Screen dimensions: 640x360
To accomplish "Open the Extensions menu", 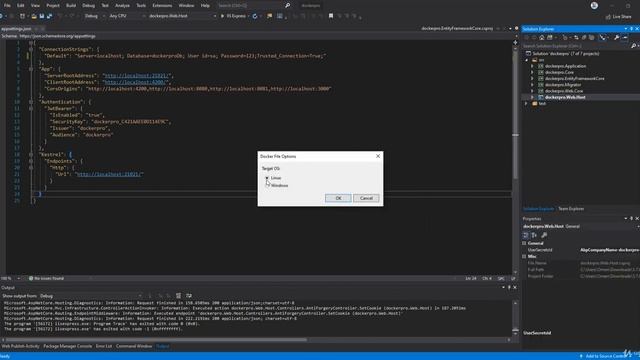I will [162, 6].
